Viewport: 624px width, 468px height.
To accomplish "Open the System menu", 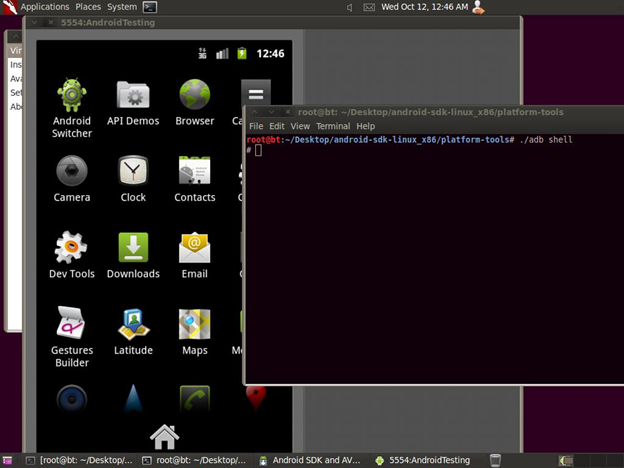I will [x=122, y=7].
